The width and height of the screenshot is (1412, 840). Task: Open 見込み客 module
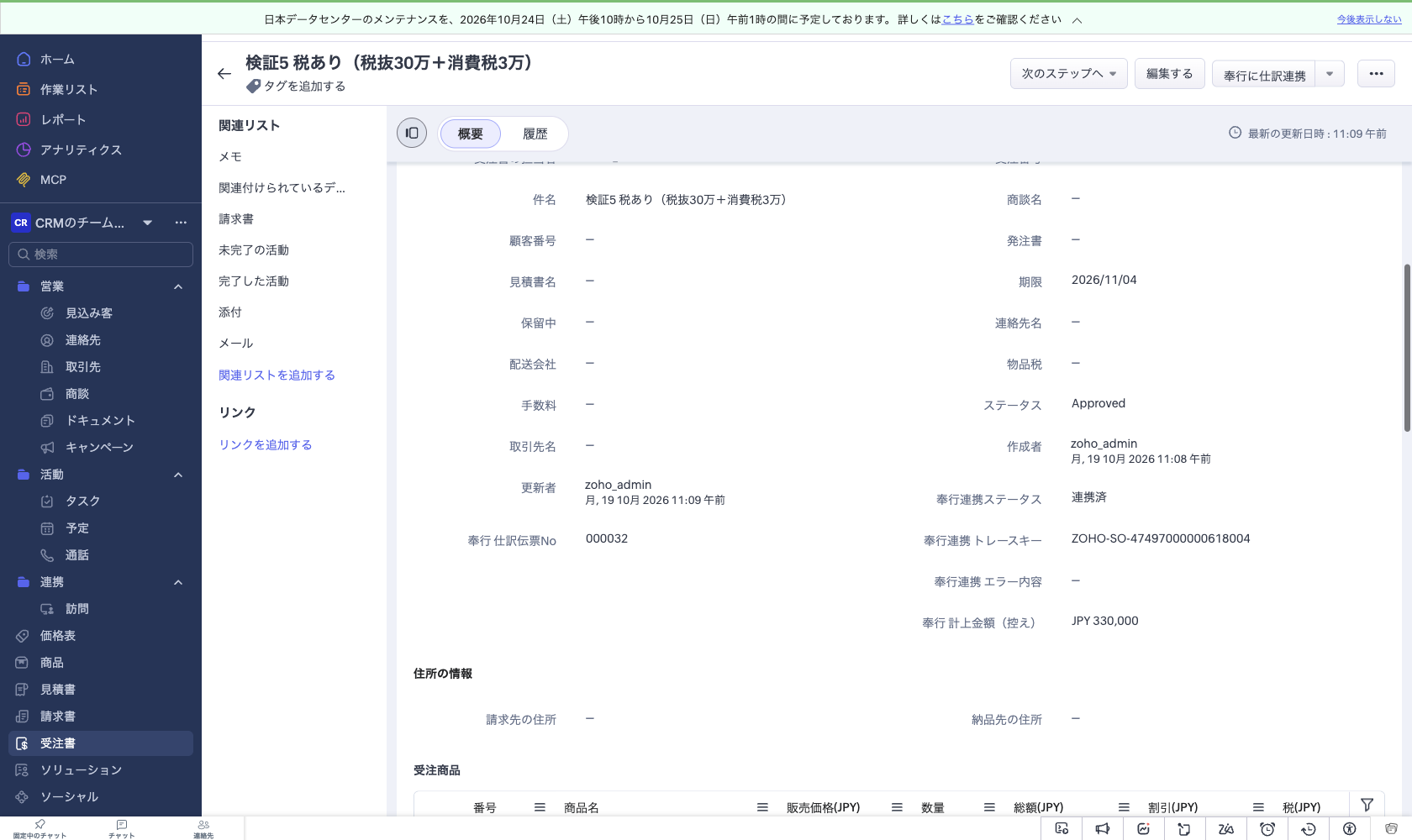coord(89,313)
